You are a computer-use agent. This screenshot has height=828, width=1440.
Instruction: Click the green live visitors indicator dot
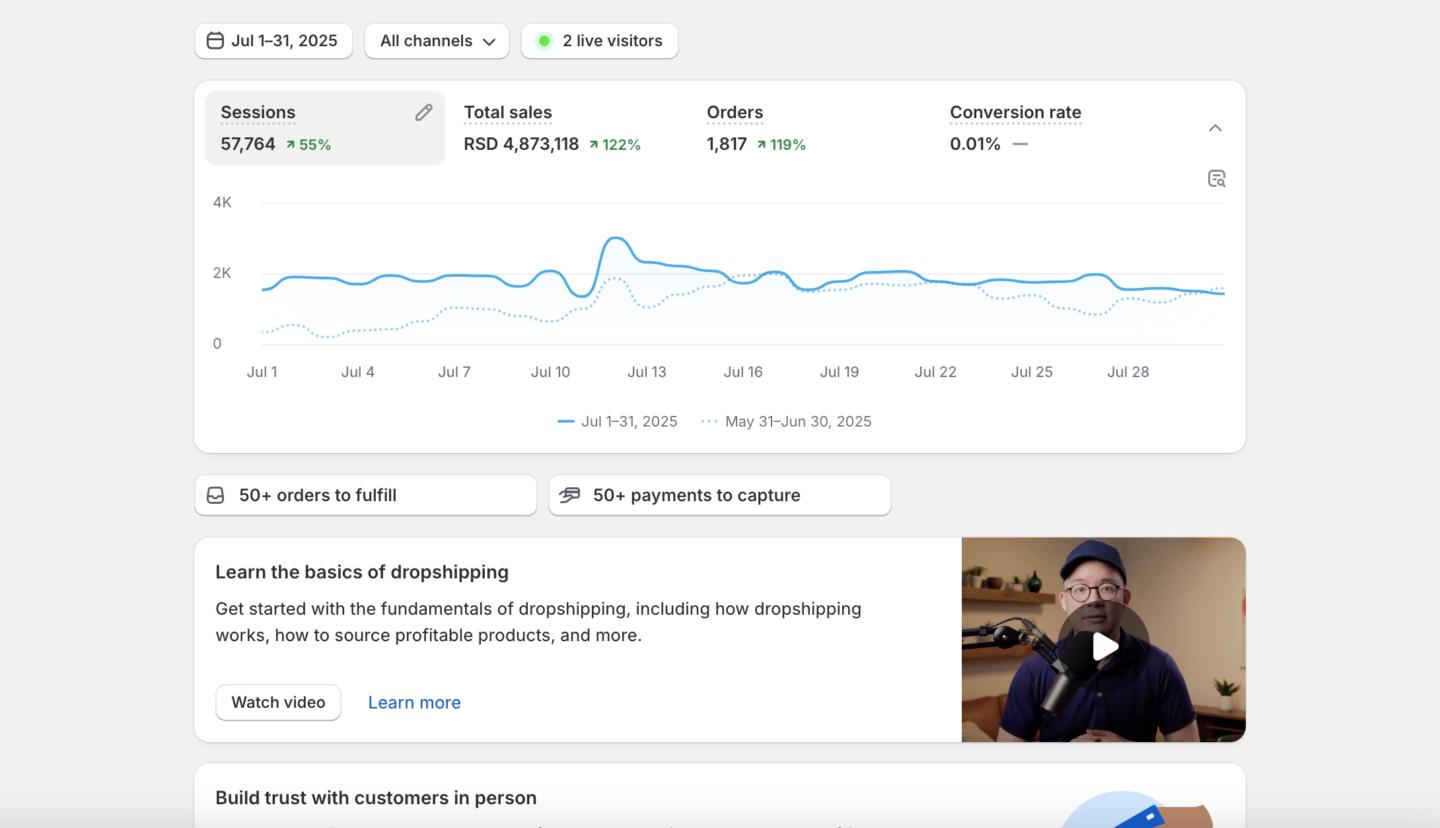[x=544, y=41]
